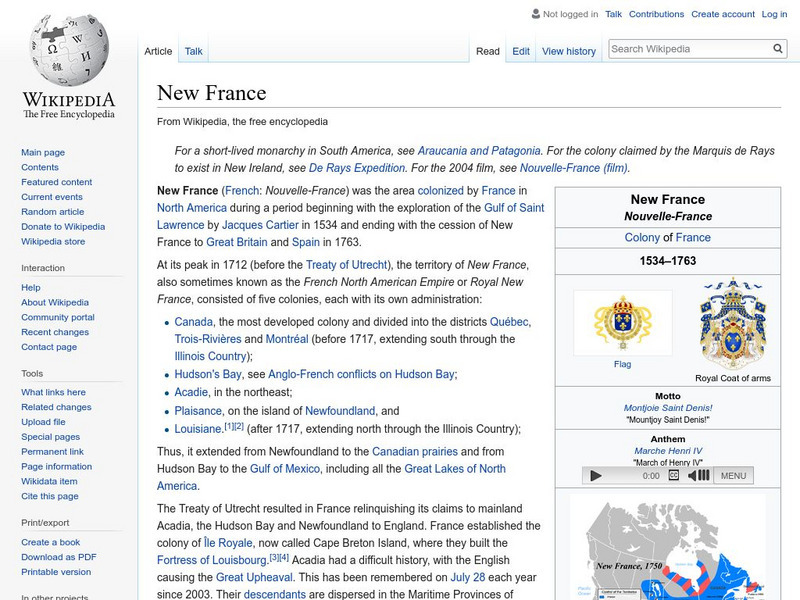Open Page information

tap(57, 466)
